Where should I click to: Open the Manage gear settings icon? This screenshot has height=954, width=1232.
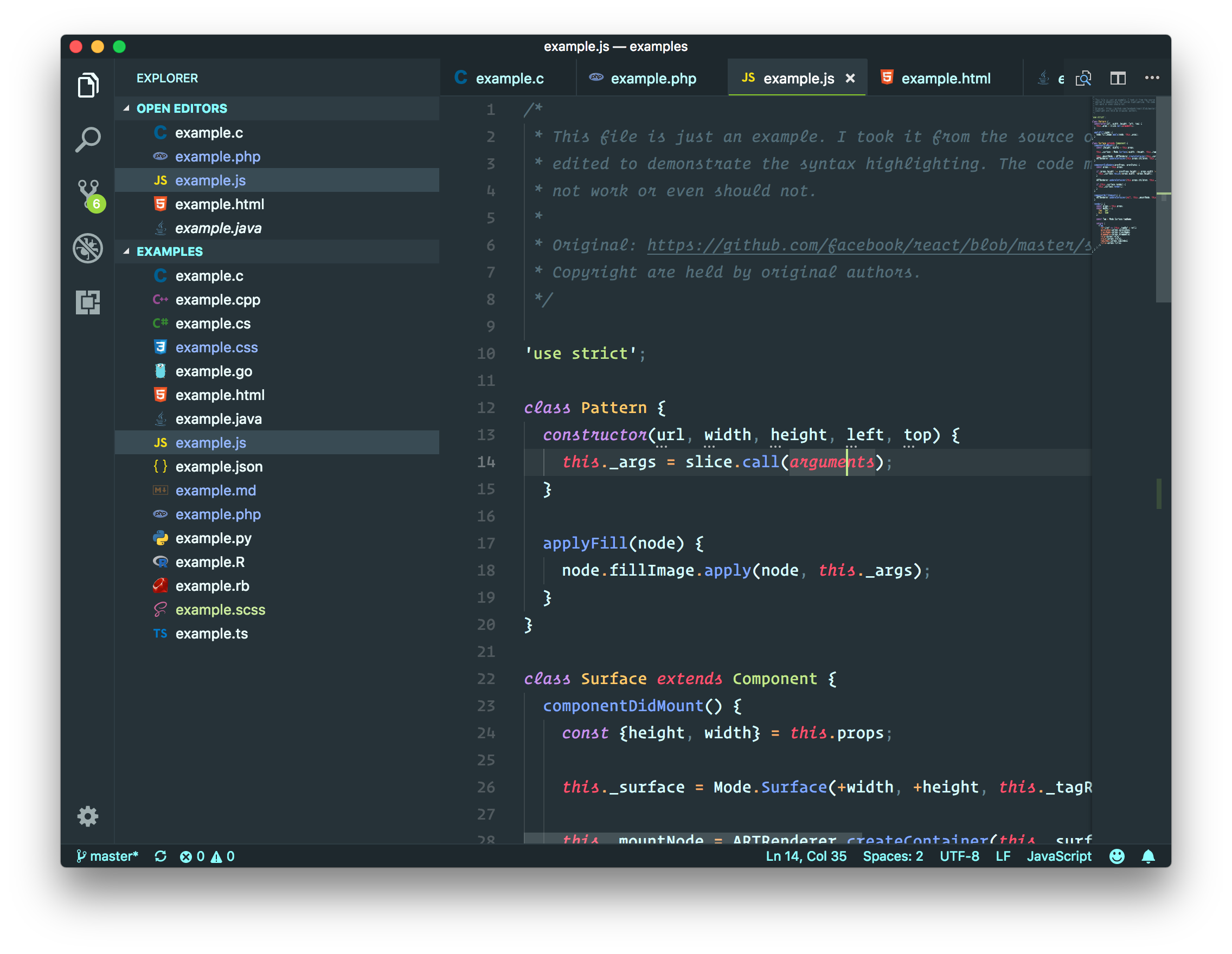click(87, 816)
